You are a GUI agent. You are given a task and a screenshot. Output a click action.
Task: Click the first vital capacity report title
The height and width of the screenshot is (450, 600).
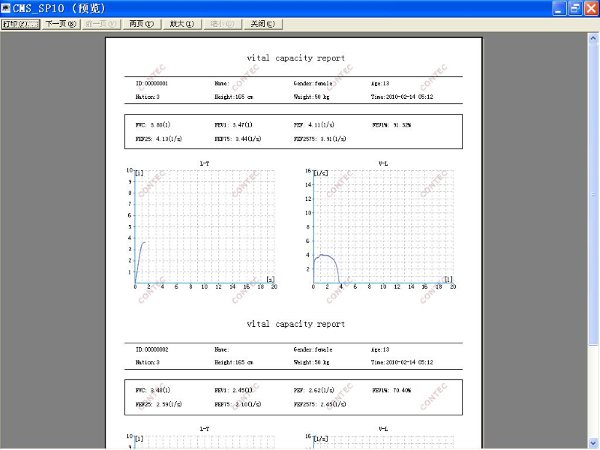coord(295,59)
